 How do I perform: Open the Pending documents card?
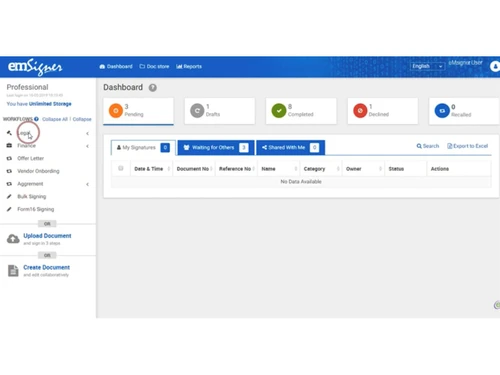point(138,111)
